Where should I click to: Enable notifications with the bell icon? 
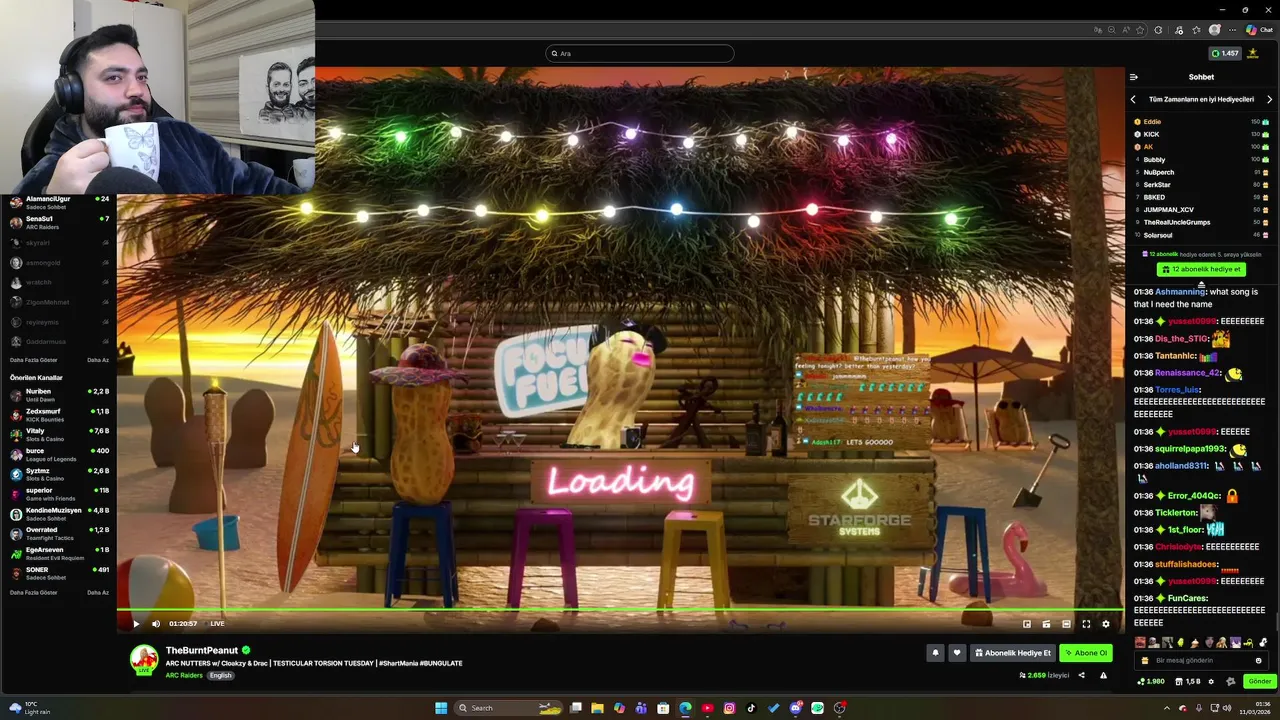click(935, 653)
